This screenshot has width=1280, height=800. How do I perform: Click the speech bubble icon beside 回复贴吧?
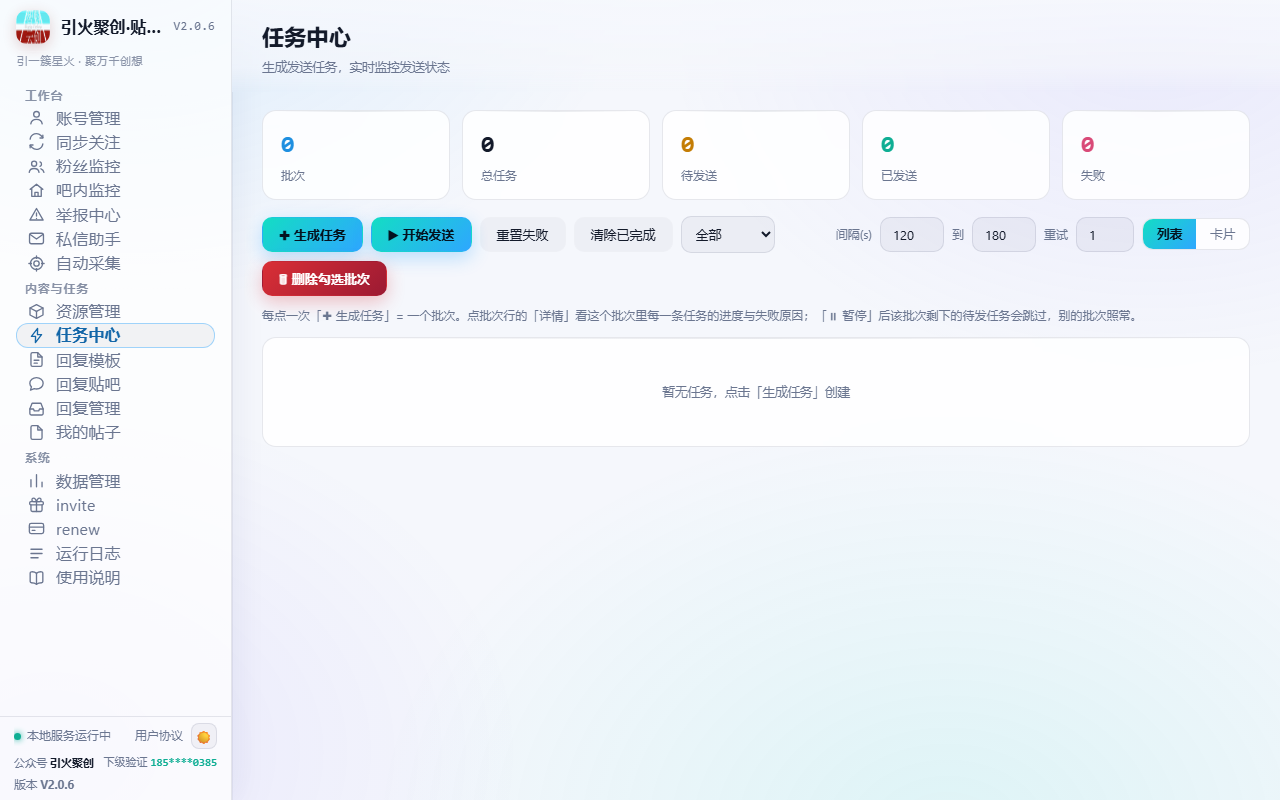click(x=37, y=384)
